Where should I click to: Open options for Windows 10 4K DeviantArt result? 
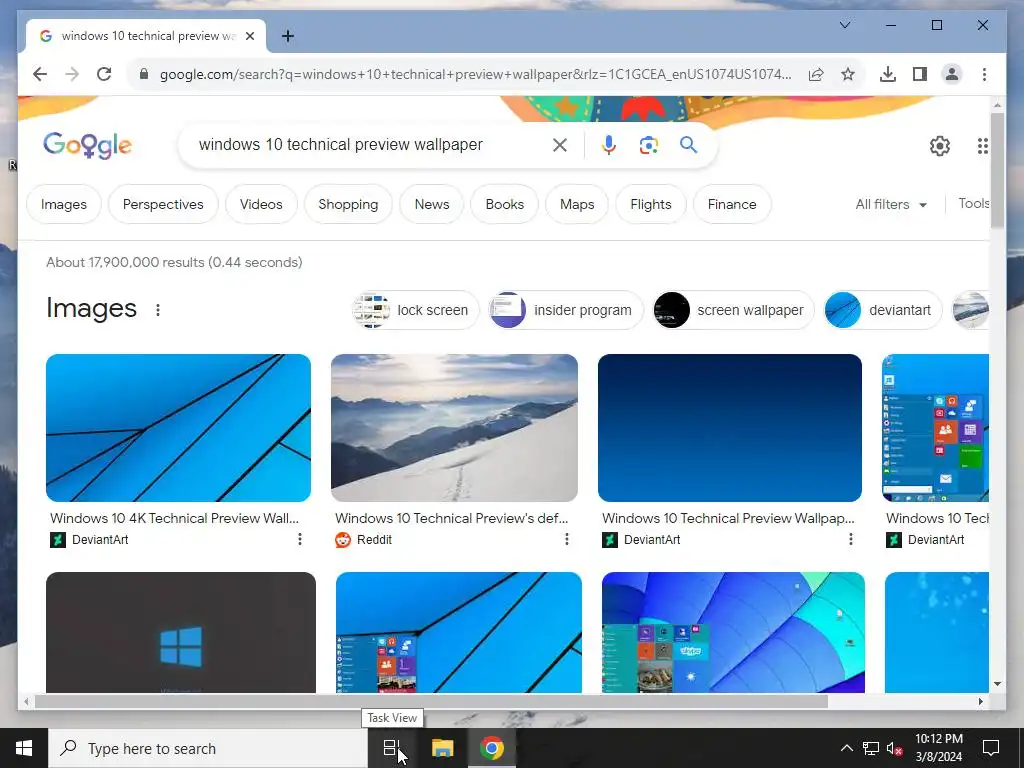[x=300, y=539]
